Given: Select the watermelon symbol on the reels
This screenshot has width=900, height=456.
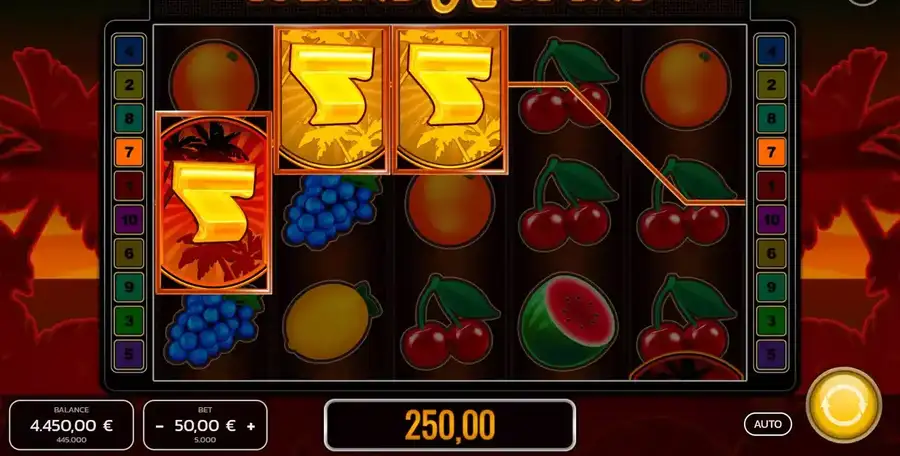Looking at the screenshot, I should (568, 322).
